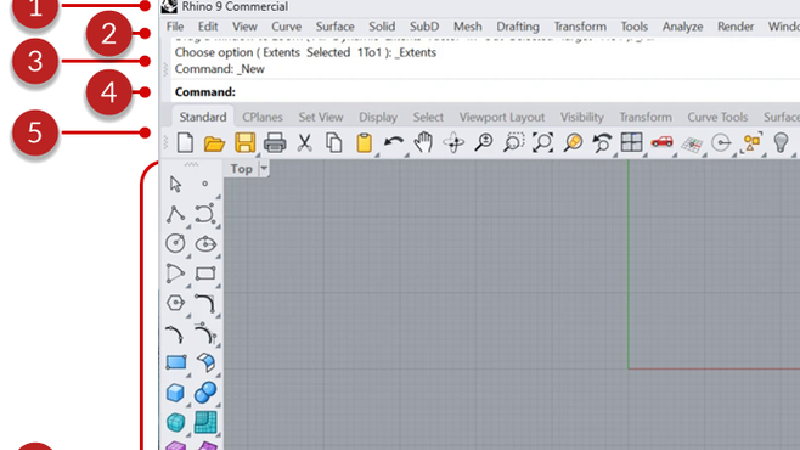This screenshot has height=450, width=800.
Task: Click the Print icon
Action: [275, 143]
